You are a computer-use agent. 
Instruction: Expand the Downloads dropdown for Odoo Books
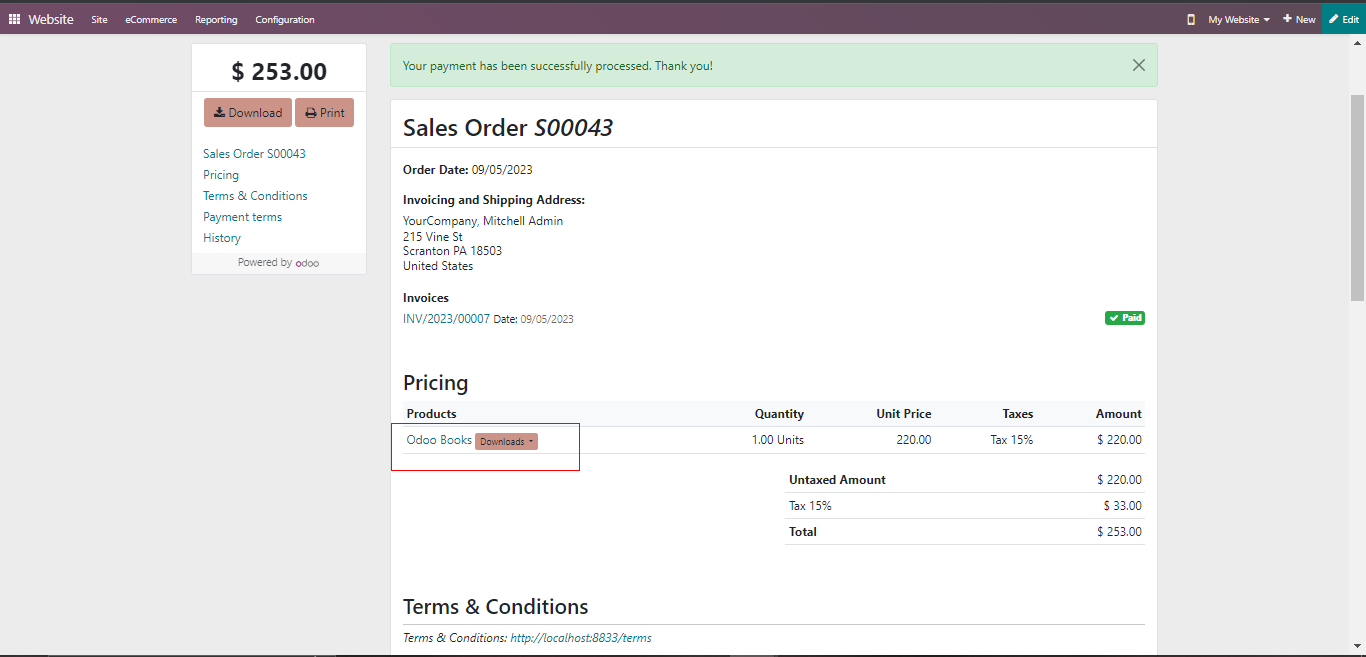click(506, 441)
